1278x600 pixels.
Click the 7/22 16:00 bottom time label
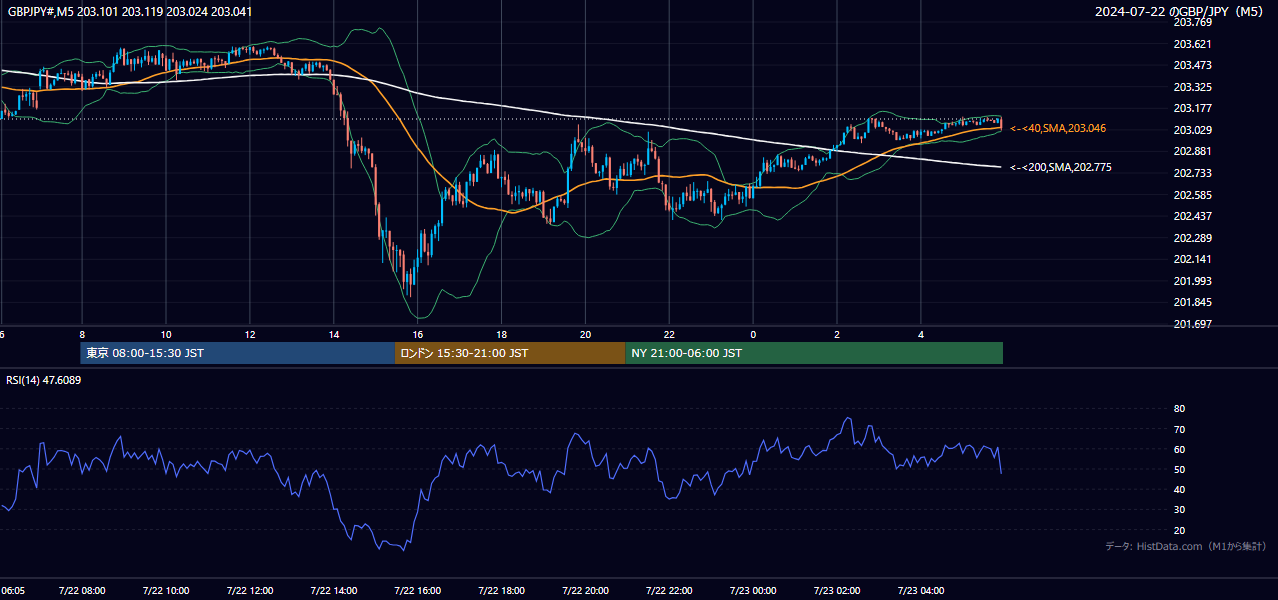(x=418, y=591)
